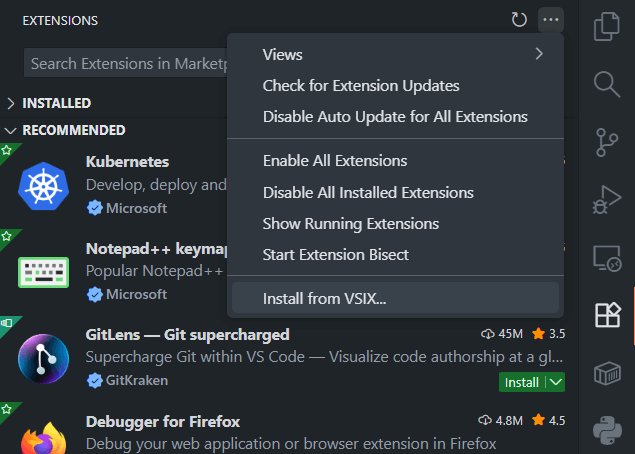635x454 pixels.
Task: Click the GitLens rating star
Action: pyautogui.click(x=539, y=334)
